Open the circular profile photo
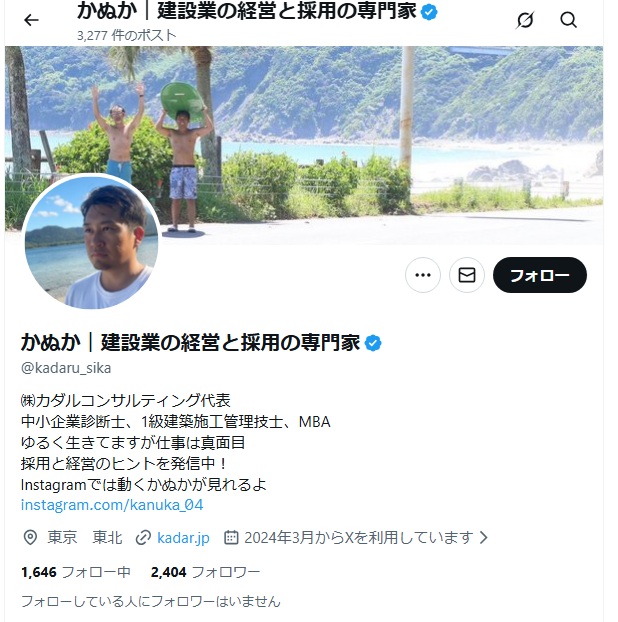The height and width of the screenshot is (622, 618). [91, 242]
